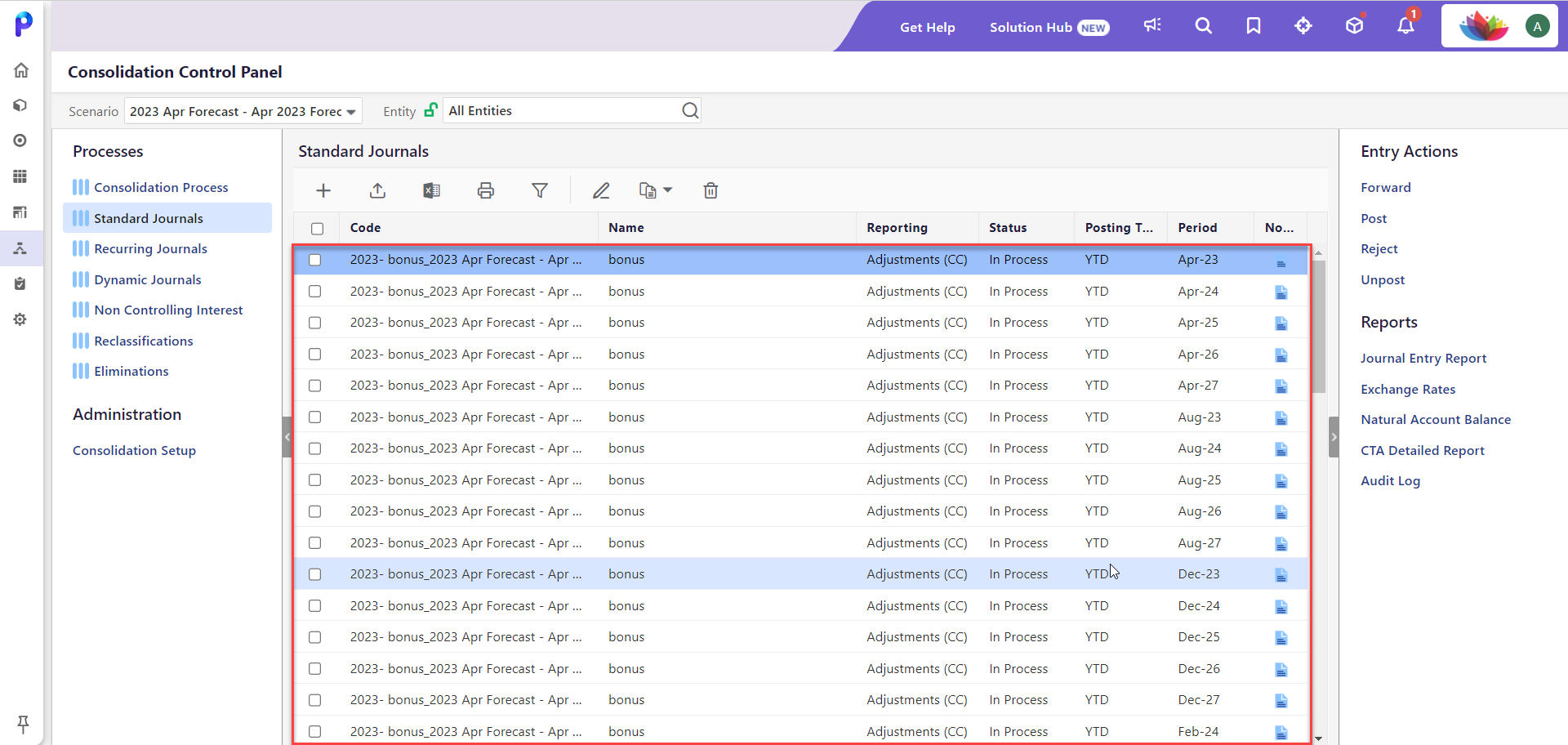Open the cube module icon in left sidebar

(20, 105)
